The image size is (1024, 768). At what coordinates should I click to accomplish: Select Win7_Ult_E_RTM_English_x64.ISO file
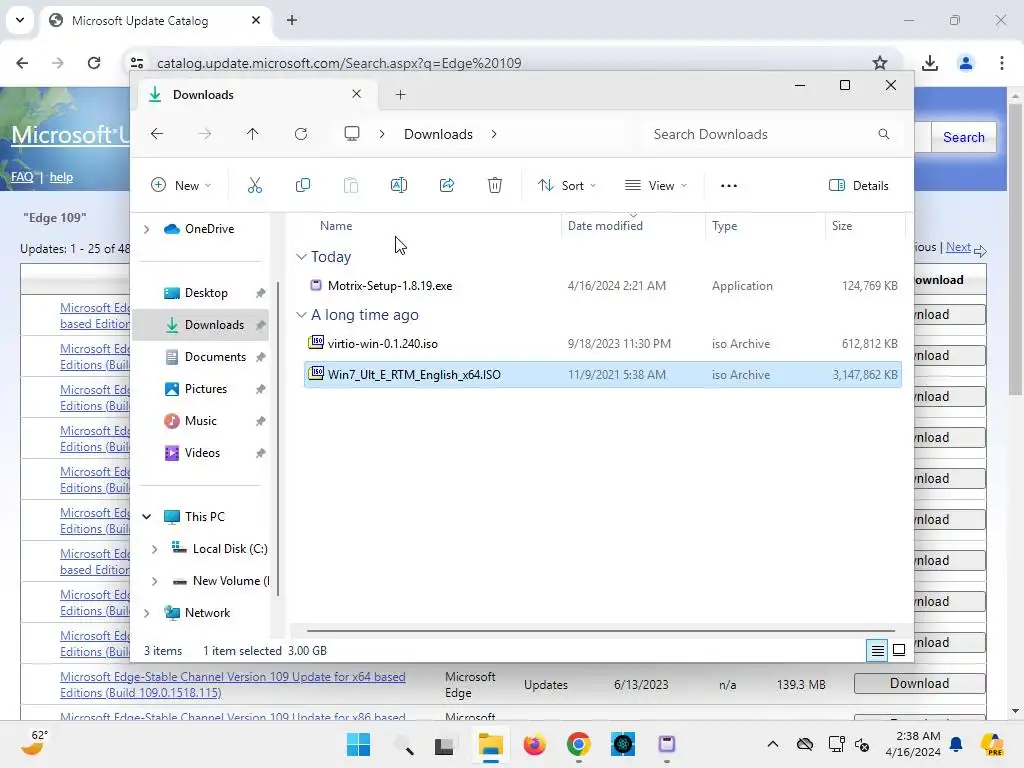coord(602,375)
